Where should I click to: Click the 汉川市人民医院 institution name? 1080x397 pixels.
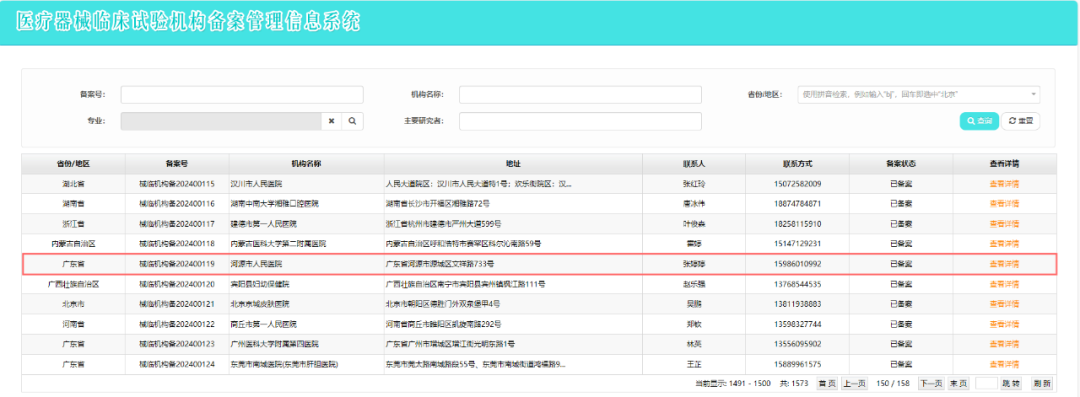(x=257, y=184)
